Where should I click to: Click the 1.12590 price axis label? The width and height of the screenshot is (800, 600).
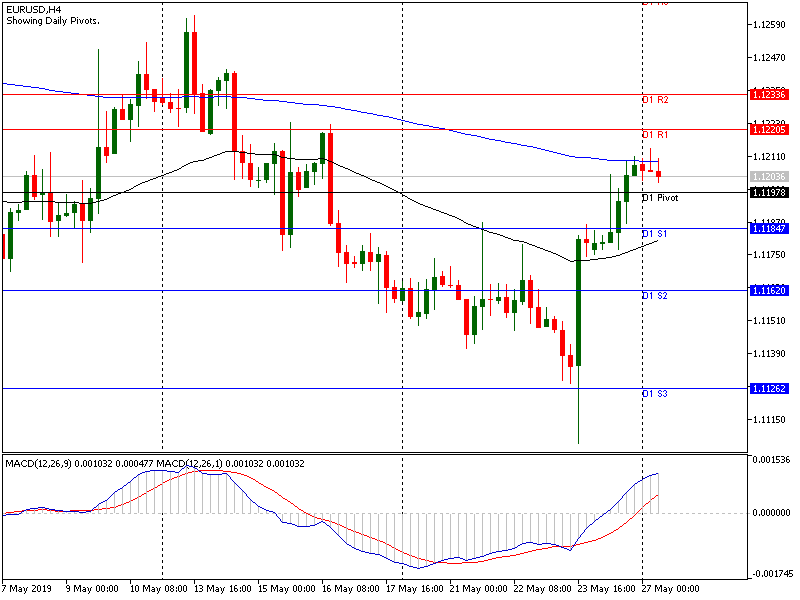point(770,24)
